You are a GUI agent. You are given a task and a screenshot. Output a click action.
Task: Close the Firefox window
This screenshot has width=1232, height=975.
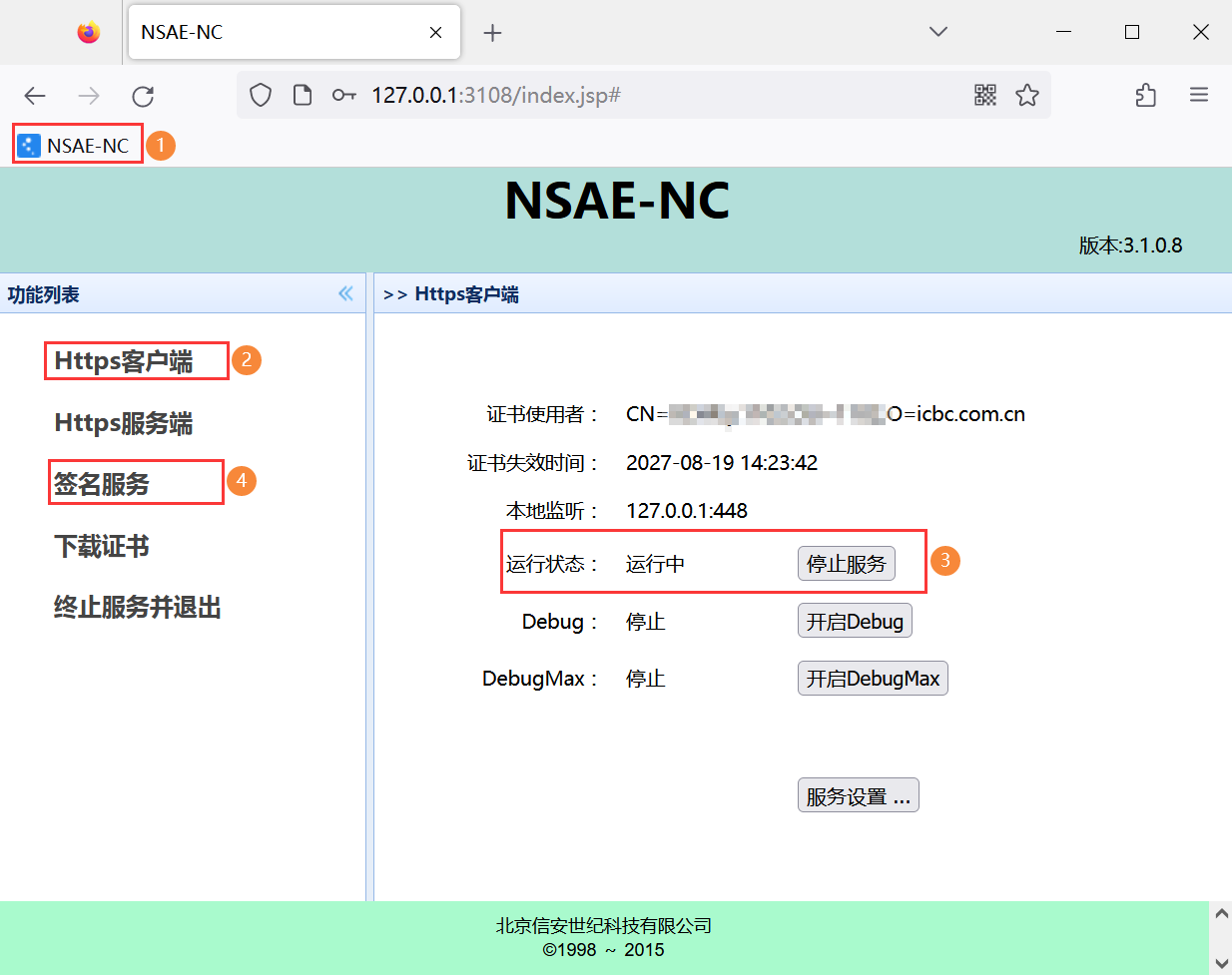point(1201,32)
